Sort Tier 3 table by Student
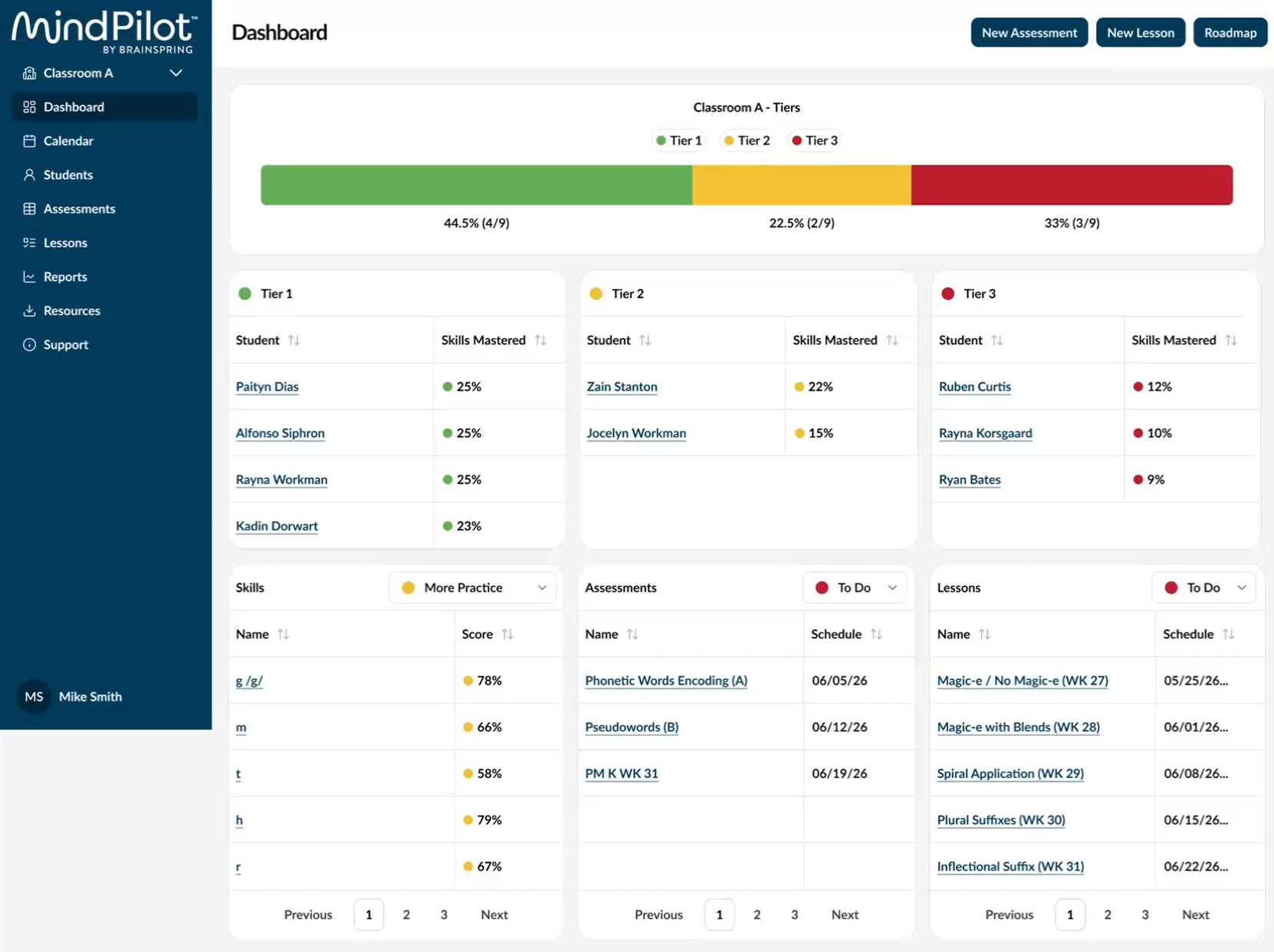 point(997,340)
